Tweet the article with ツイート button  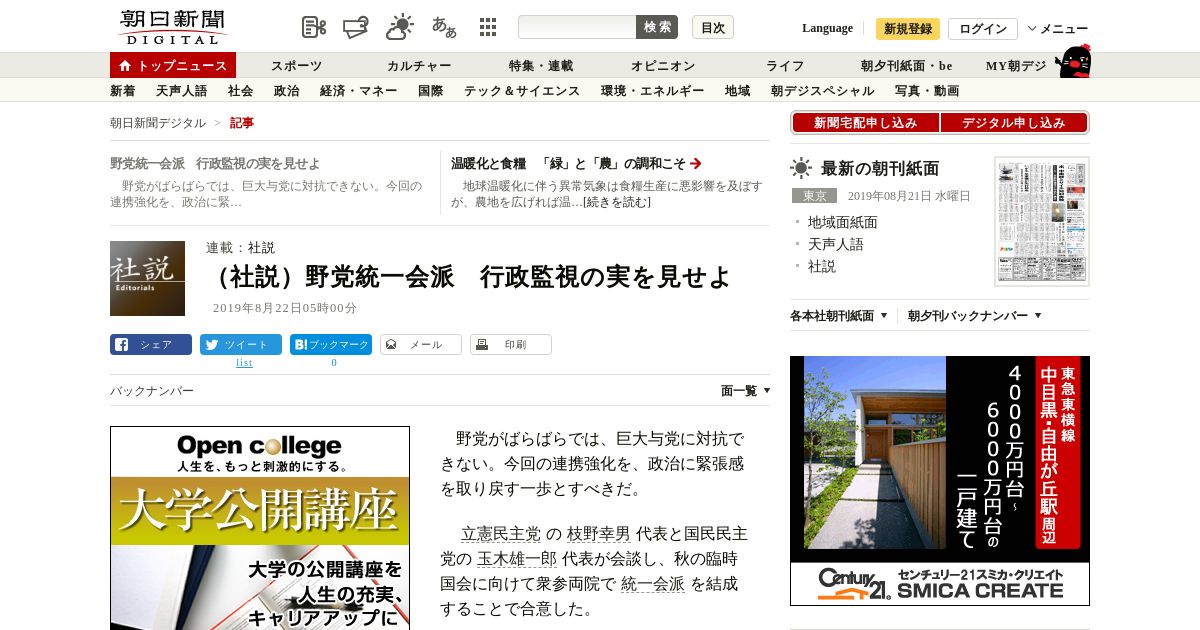coord(241,344)
